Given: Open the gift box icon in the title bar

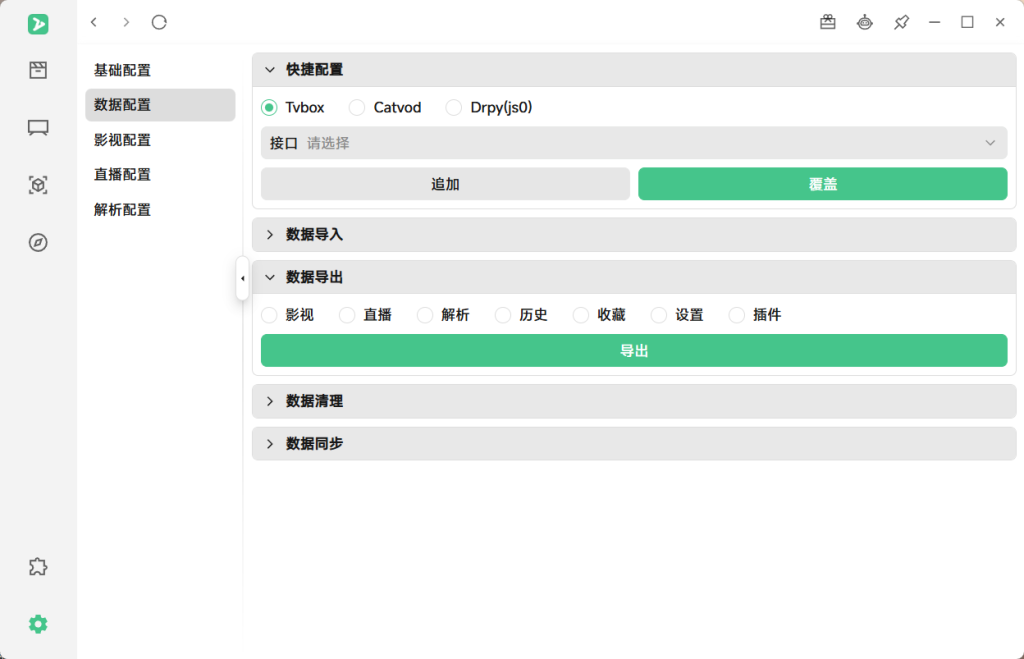Looking at the screenshot, I should pos(827,22).
